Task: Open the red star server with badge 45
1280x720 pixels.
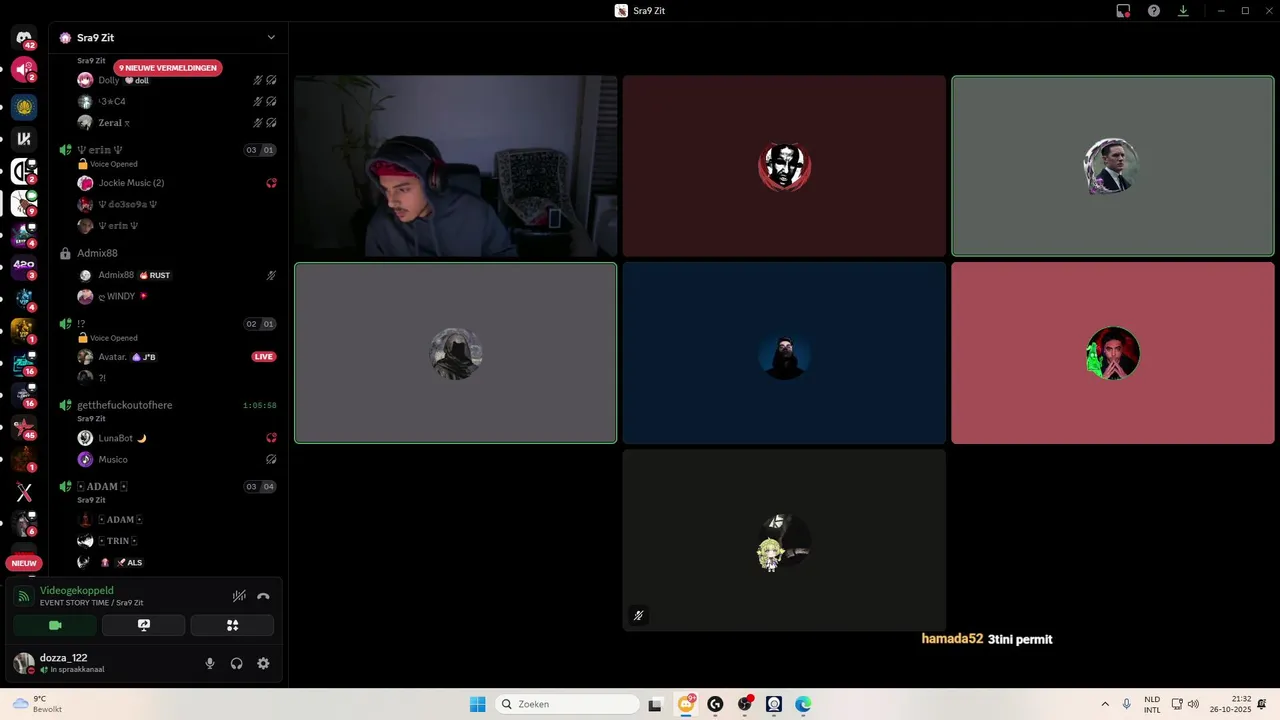Action: tap(24, 428)
